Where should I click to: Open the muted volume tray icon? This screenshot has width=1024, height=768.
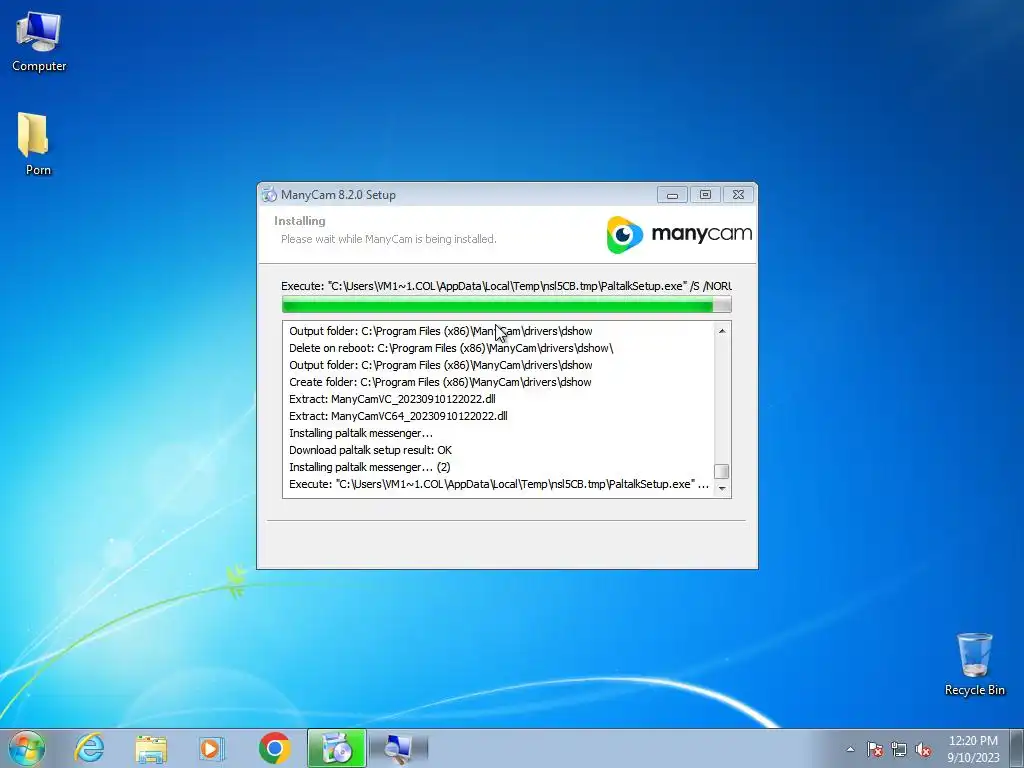(923, 749)
